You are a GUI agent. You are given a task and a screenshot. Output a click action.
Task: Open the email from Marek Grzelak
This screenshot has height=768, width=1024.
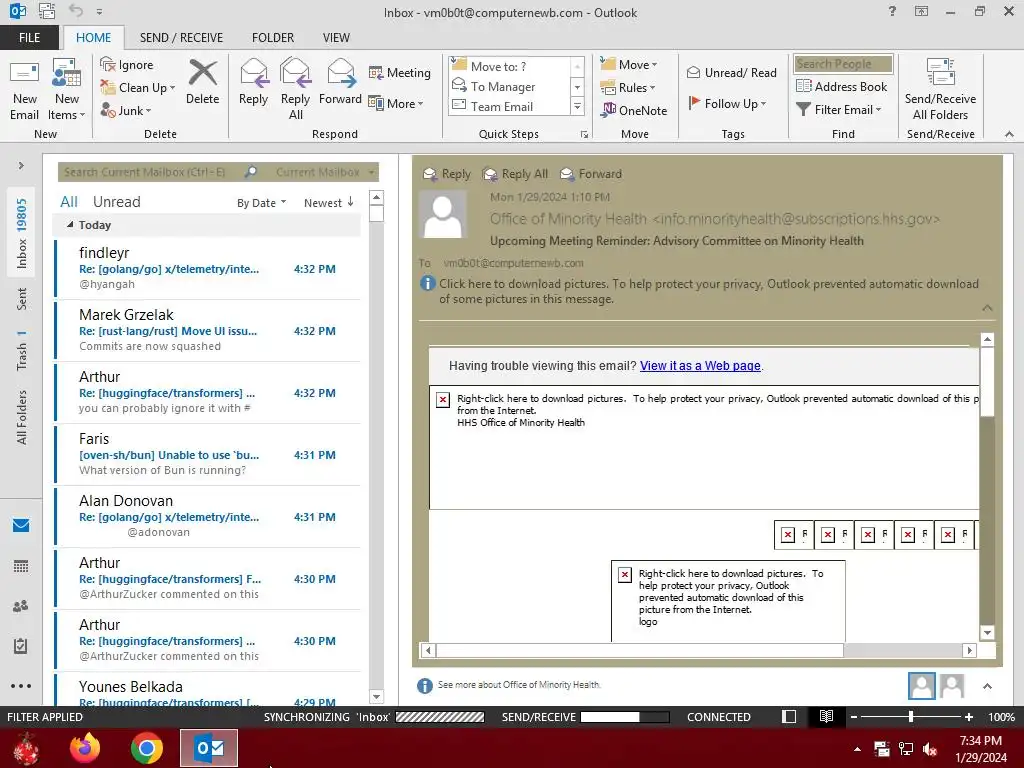tap(208, 330)
